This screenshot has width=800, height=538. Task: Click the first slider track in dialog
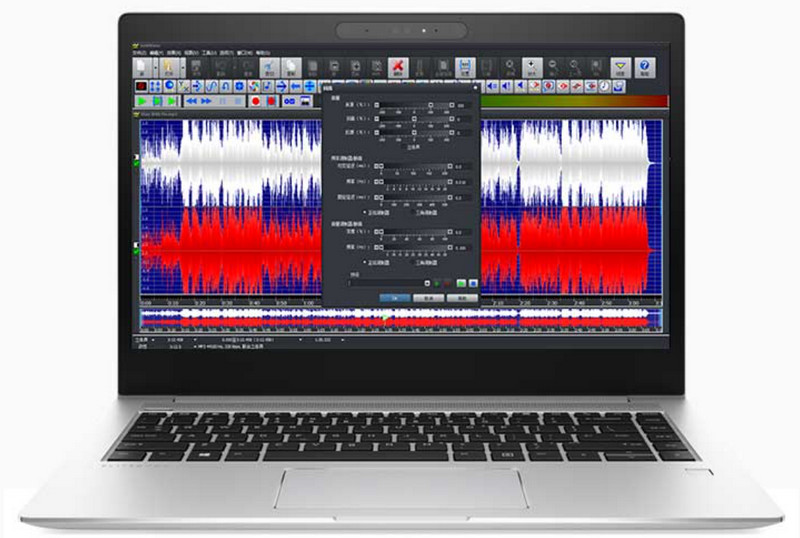[404, 104]
